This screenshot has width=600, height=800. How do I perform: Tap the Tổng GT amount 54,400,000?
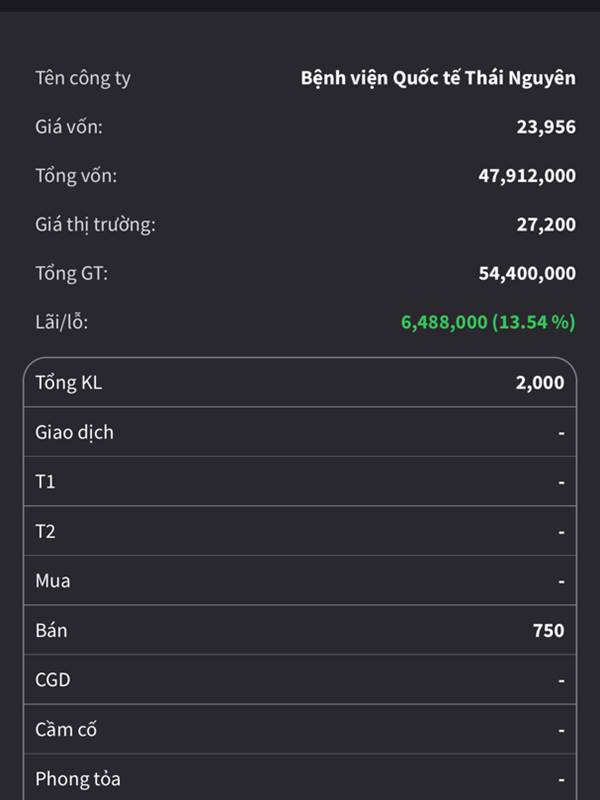pos(527,273)
